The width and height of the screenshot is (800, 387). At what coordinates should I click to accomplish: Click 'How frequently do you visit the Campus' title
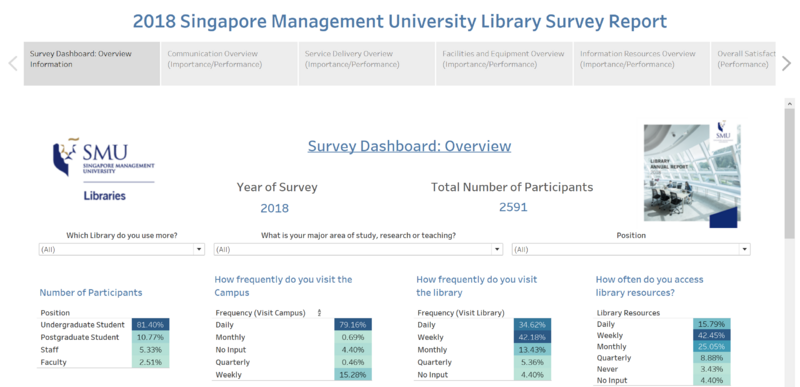click(283, 286)
